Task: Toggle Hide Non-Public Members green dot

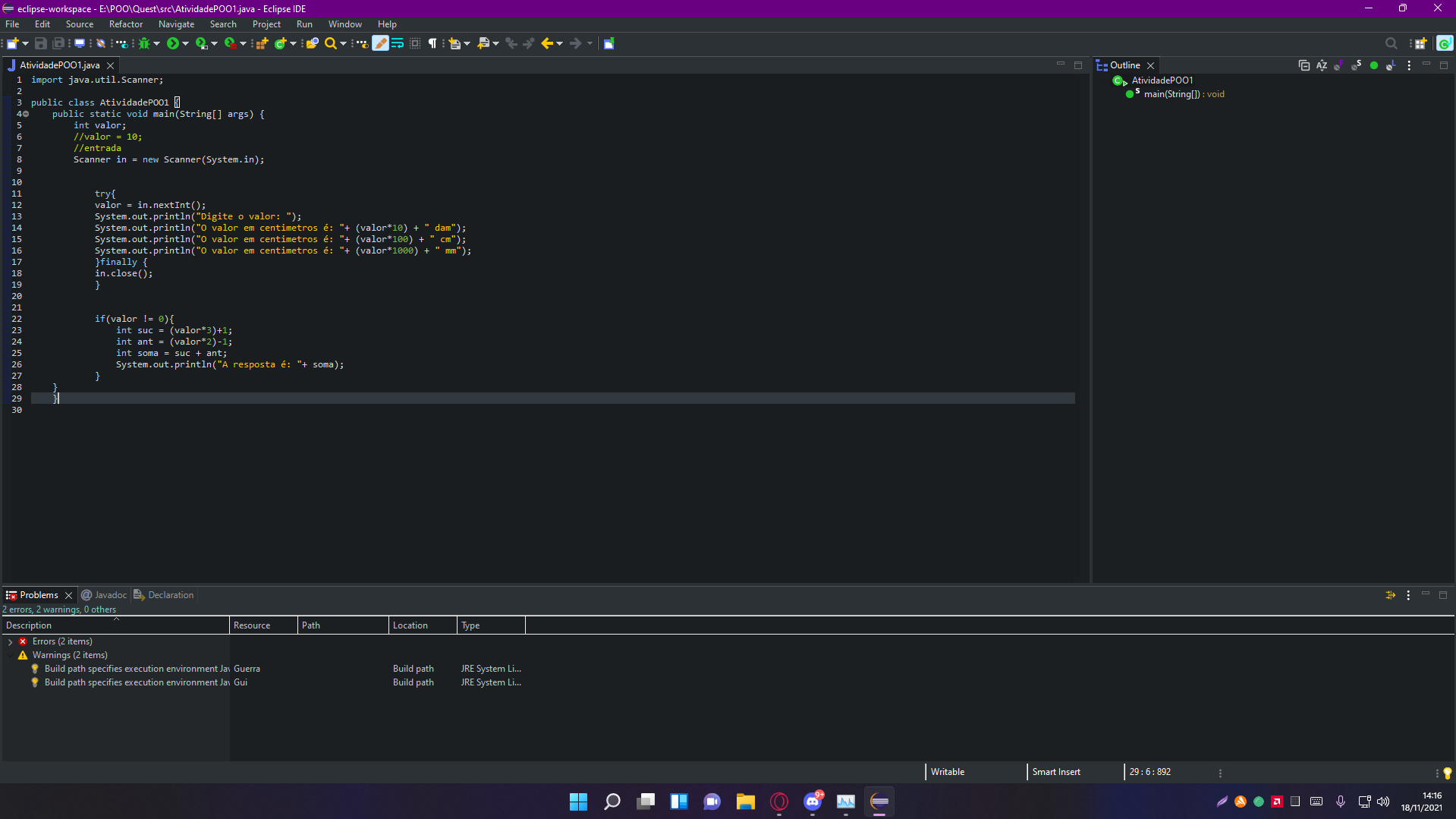Action: pyautogui.click(x=1374, y=65)
